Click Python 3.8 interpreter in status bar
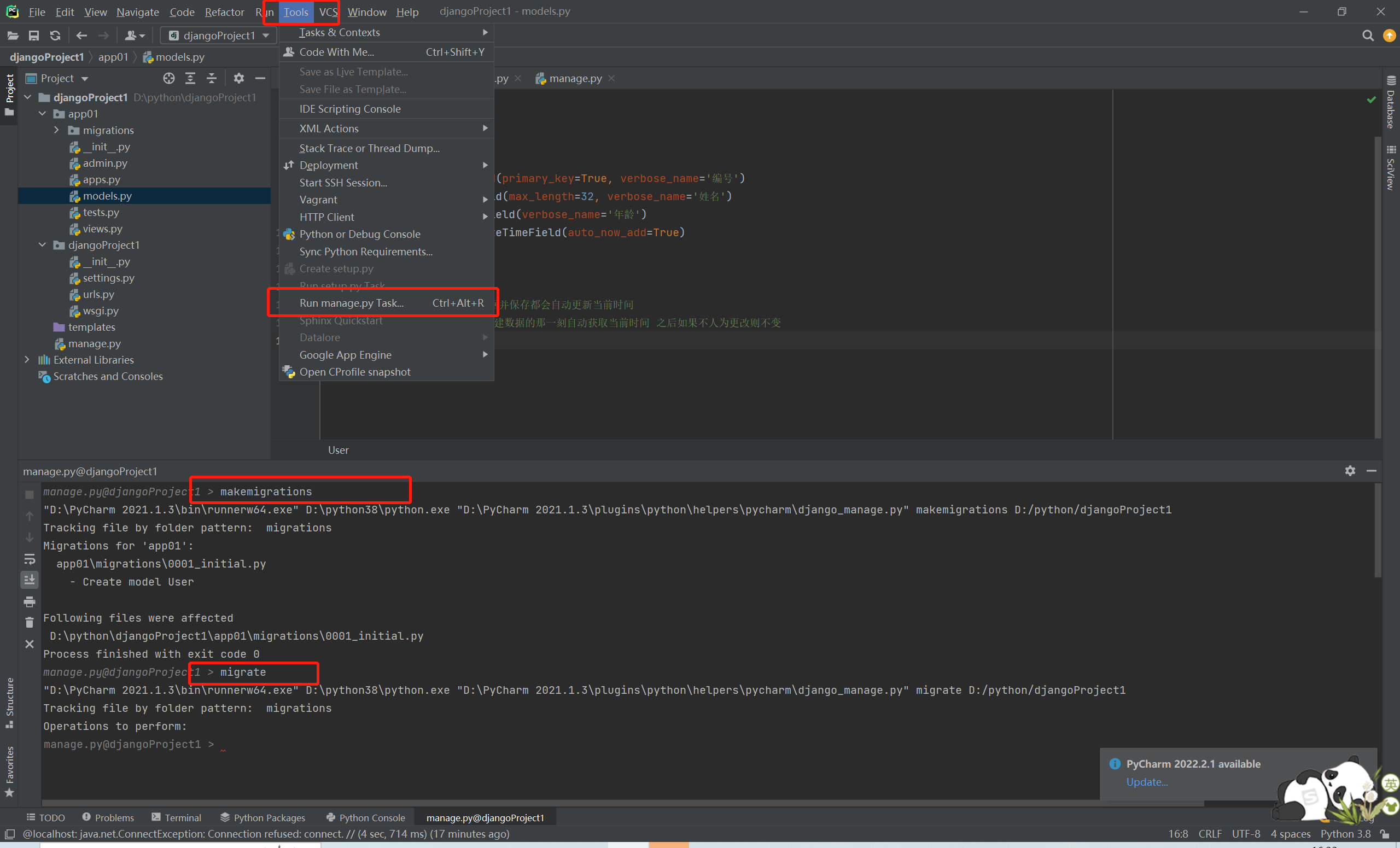The image size is (1400, 848). pyautogui.click(x=1345, y=834)
